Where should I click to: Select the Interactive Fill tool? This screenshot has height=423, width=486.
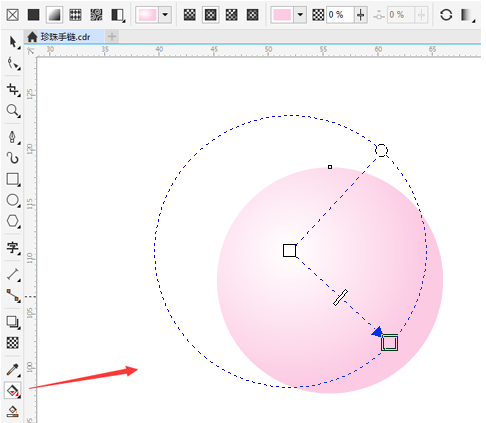pyautogui.click(x=13, y=390)
